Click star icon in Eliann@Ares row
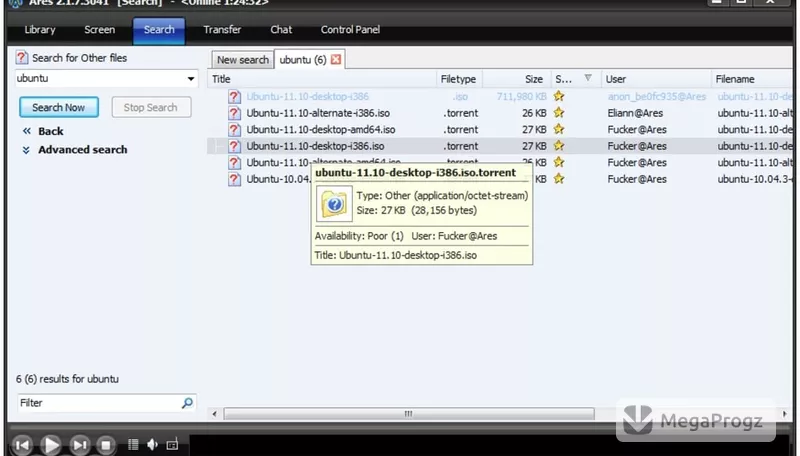The image size is (800, 456). 559,112
